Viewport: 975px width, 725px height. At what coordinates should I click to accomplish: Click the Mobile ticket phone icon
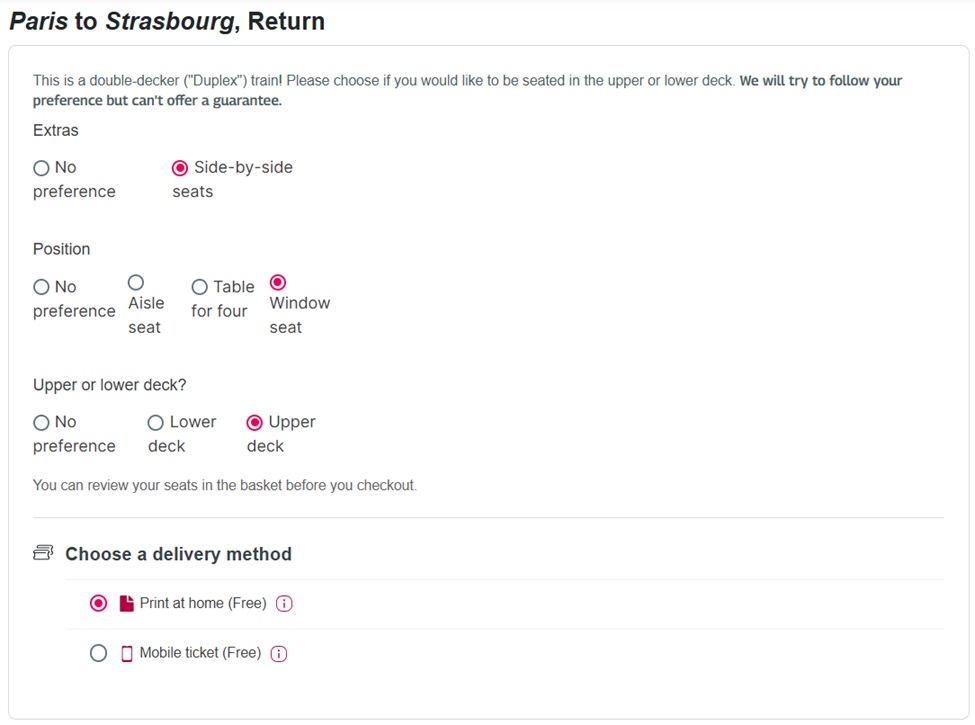click(x=126, y=653)
